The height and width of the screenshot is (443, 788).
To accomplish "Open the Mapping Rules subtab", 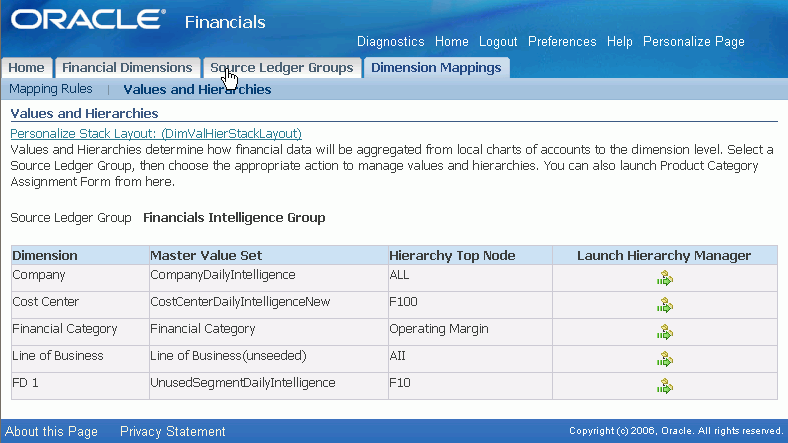I will tap(51, 89).
